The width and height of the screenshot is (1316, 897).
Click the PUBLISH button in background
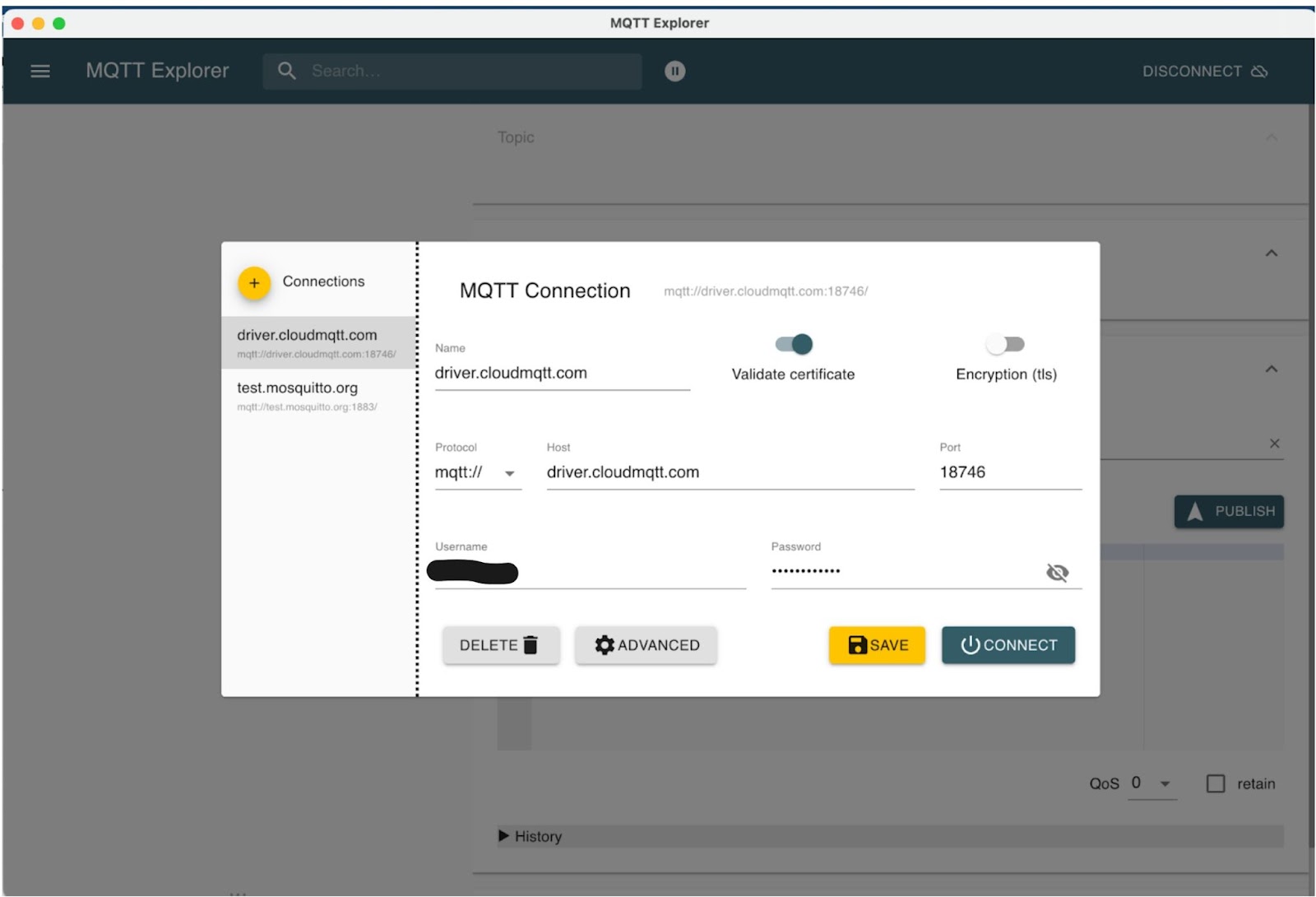click(x=1229, y=512)
